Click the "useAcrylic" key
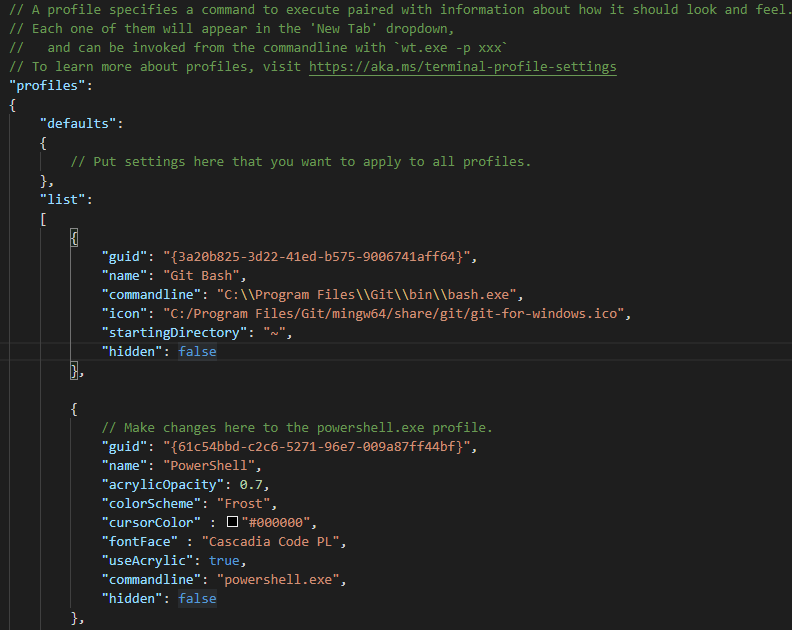 tap(147, 561)
